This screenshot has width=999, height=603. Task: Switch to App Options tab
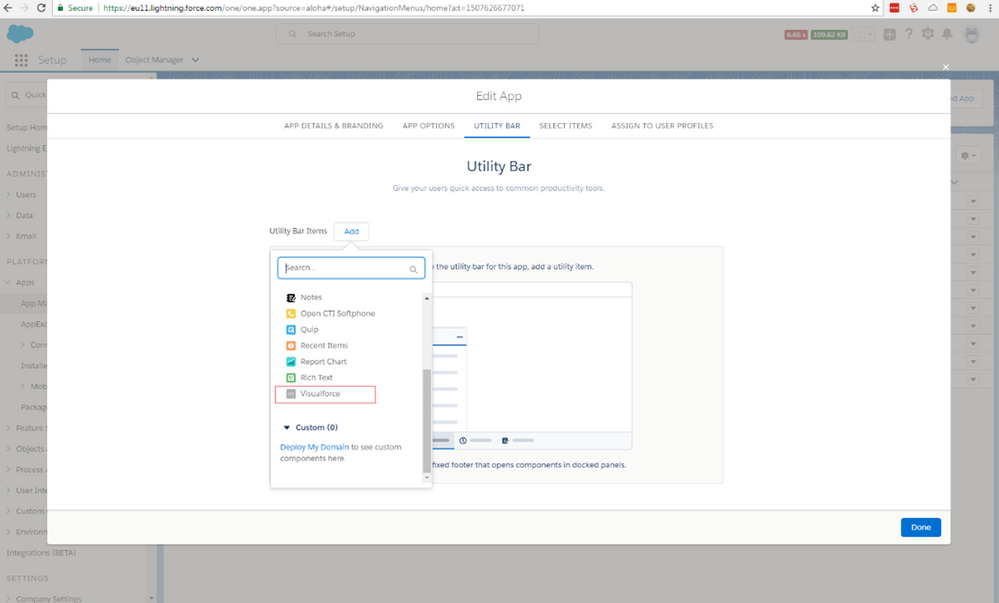(428, 126)
